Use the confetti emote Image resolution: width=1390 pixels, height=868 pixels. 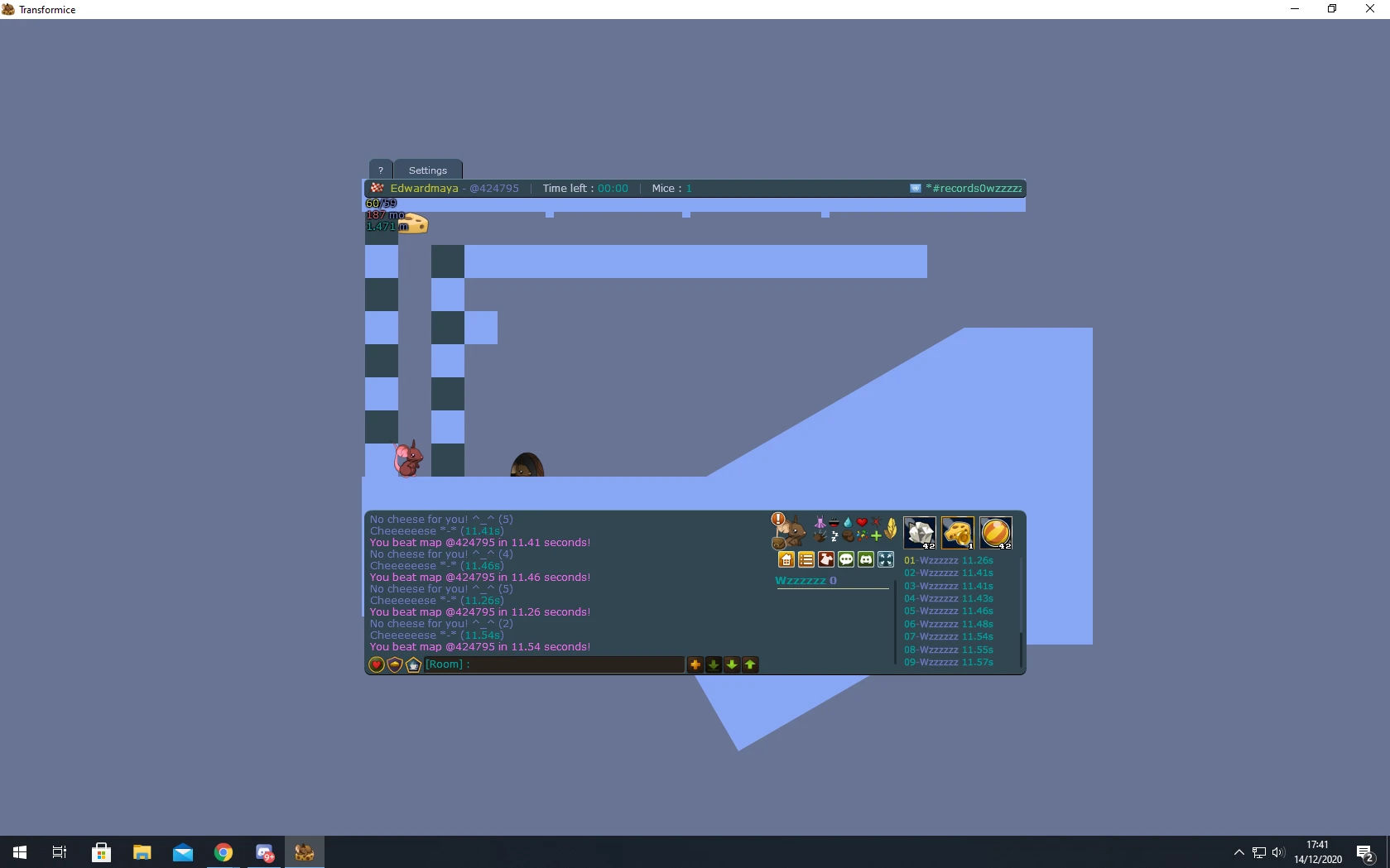(862, 536)
